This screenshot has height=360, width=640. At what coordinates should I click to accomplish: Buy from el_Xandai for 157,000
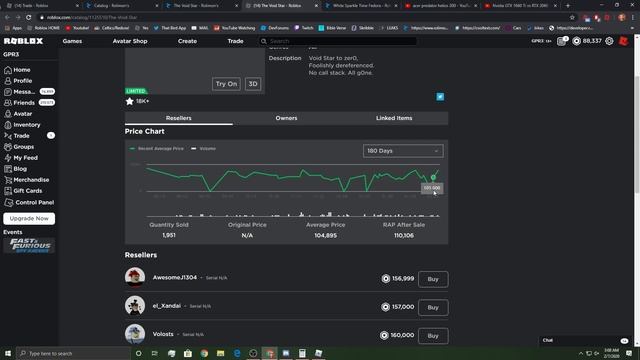click(433, 307)
